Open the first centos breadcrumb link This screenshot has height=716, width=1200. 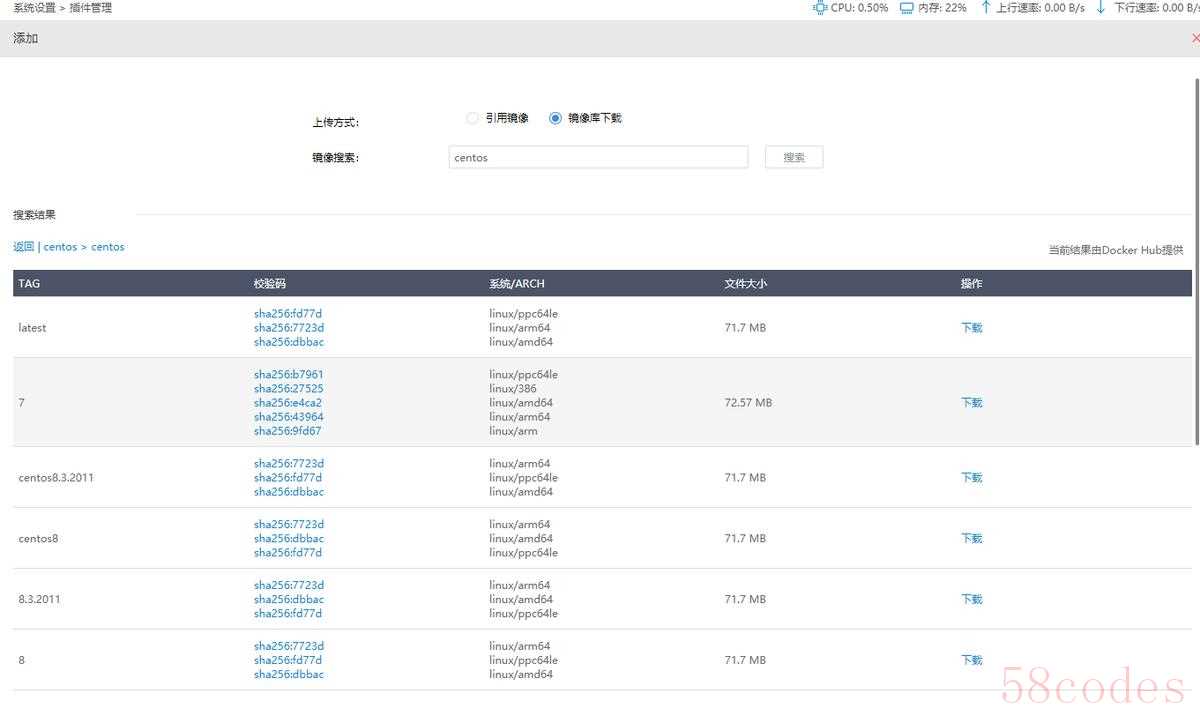tap(60, 247)
